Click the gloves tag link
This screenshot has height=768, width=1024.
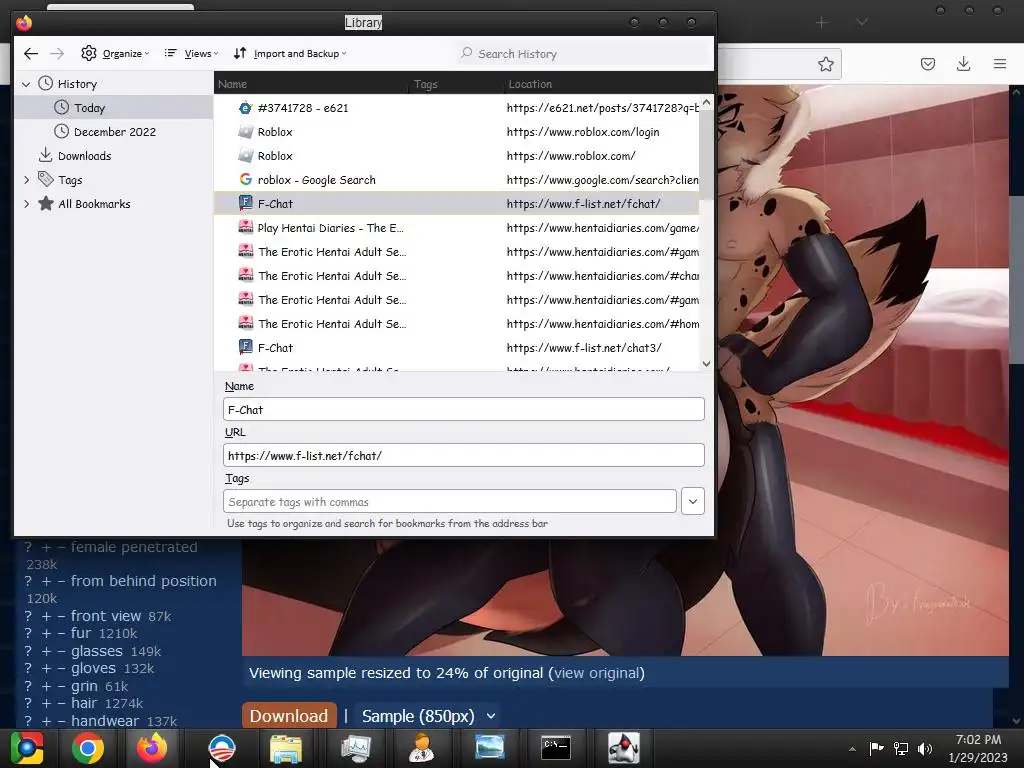click(93, 668)
